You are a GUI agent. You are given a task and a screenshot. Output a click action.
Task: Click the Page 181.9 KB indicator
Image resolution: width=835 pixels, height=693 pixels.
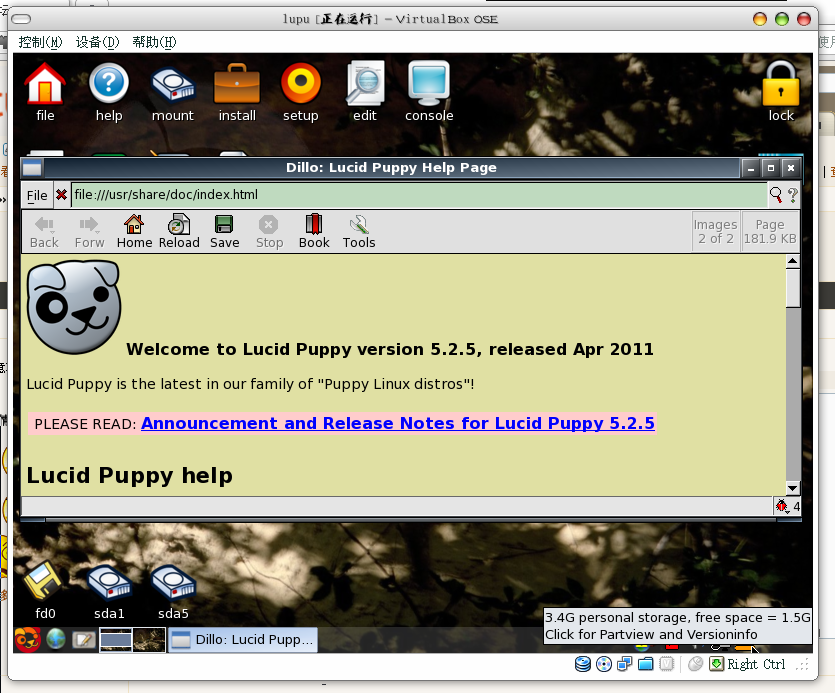tap(770, 232)
